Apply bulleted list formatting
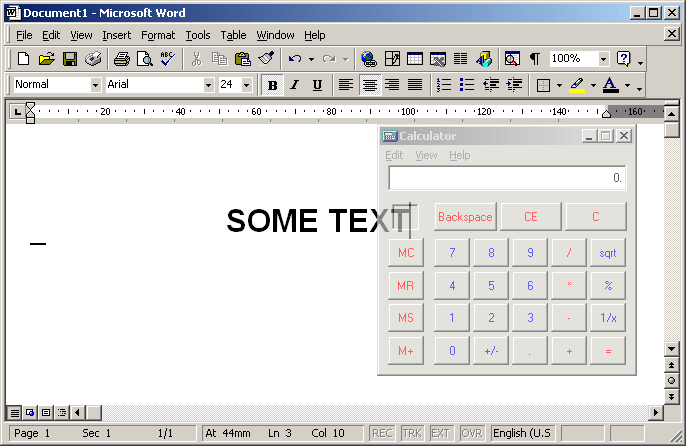 tap(467, 84)
